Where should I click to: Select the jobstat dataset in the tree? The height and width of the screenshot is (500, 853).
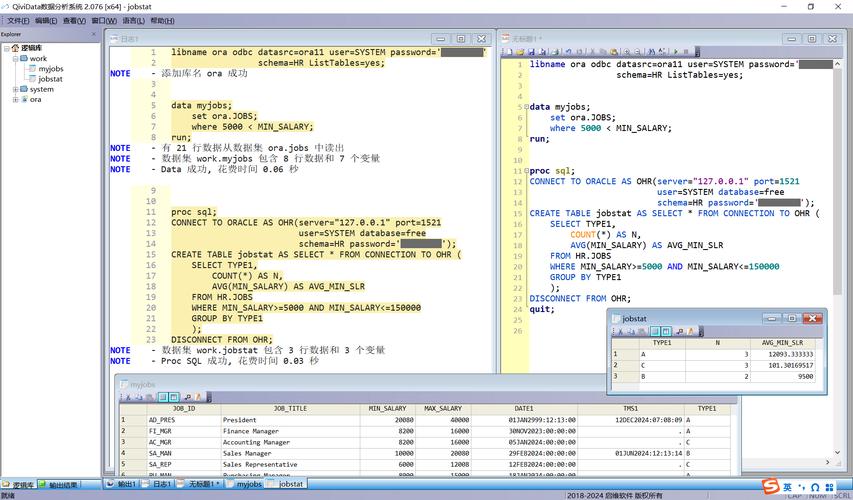(x=50, y=79)
